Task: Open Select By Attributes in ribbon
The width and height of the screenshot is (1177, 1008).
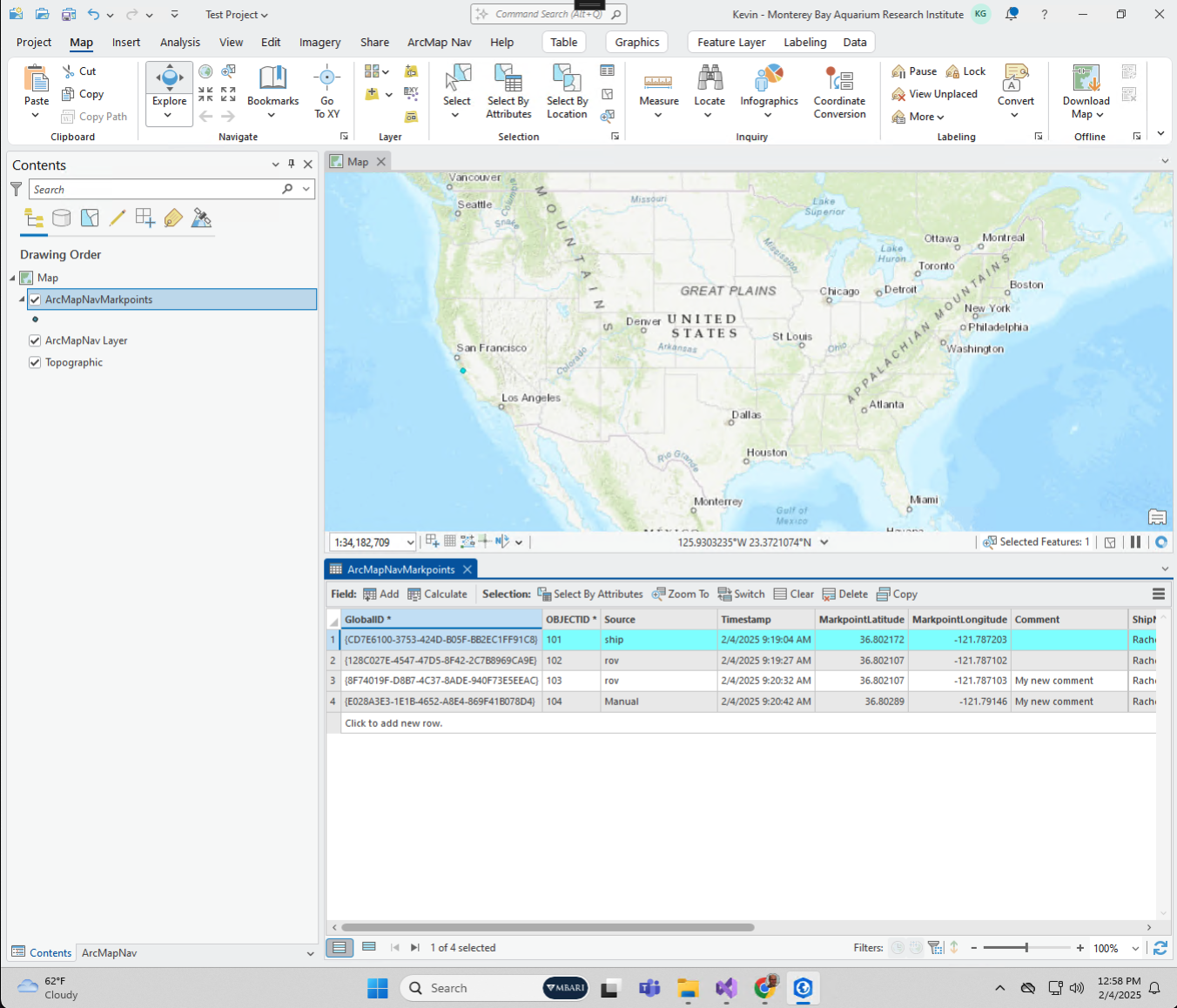Action: click(x=508, y=91)
